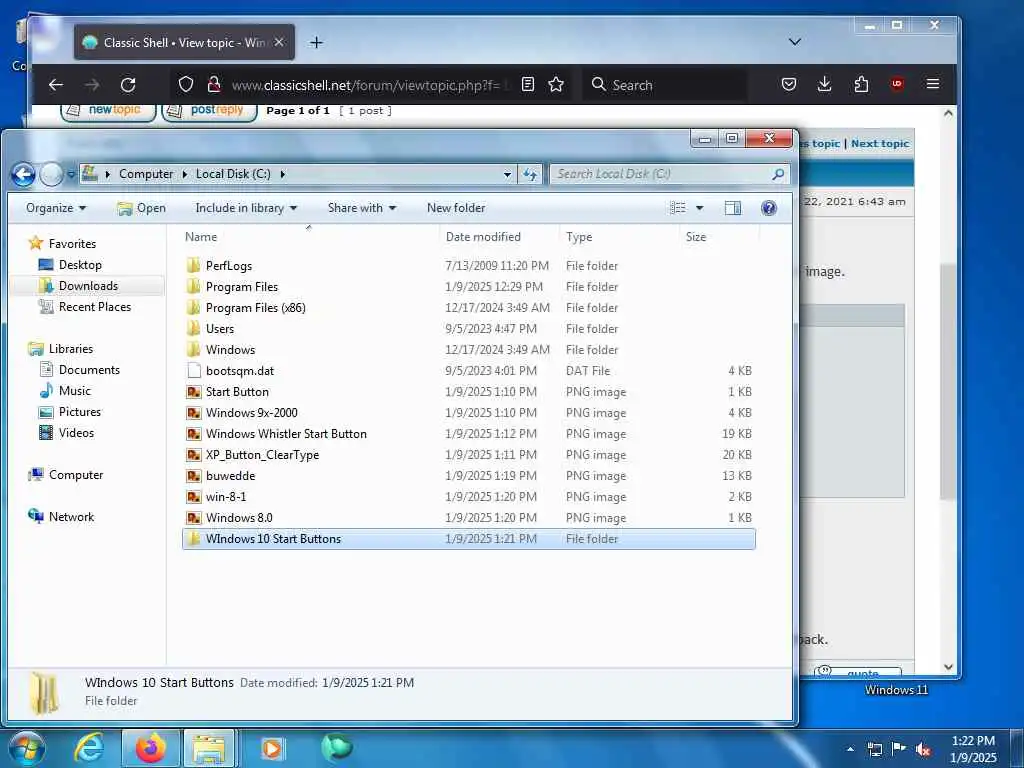Reload the page in Firefox

click(128, 85)
